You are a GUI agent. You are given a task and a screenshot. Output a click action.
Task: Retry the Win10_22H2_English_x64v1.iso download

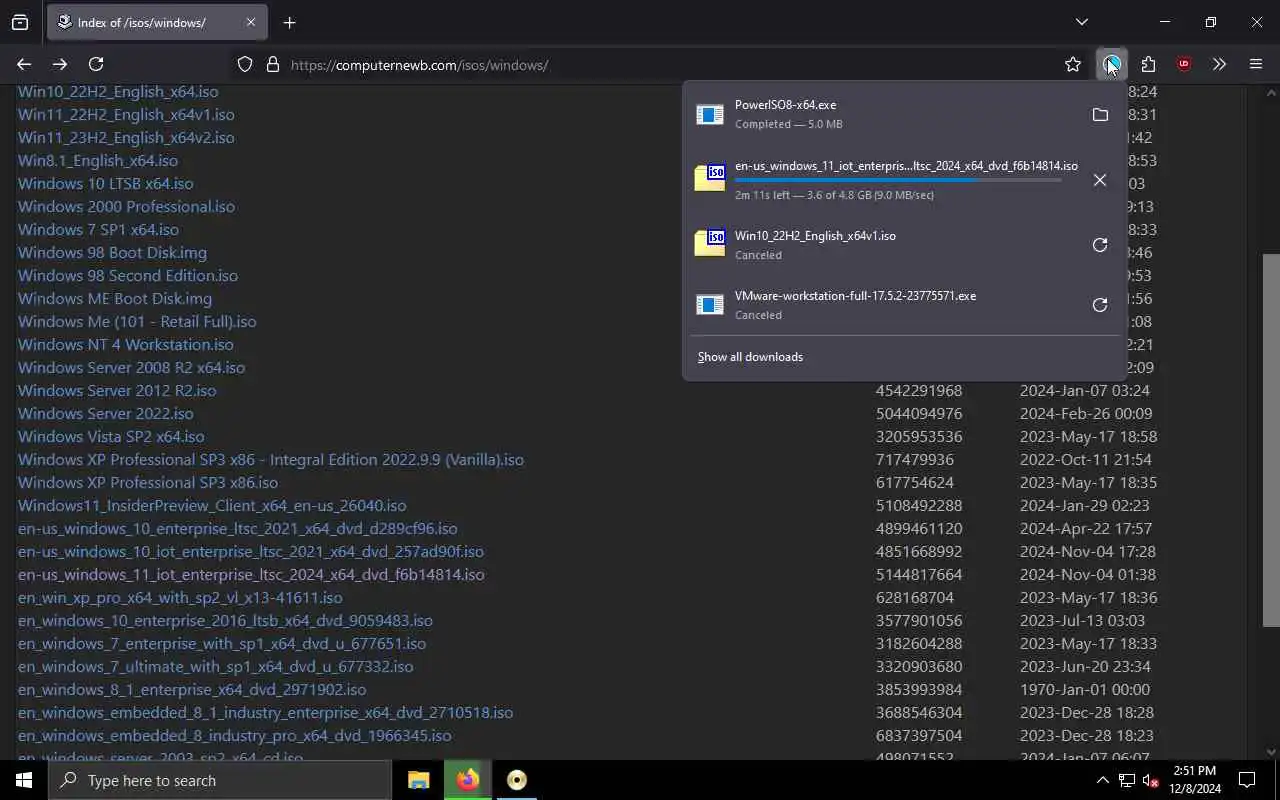(1100, 245)
